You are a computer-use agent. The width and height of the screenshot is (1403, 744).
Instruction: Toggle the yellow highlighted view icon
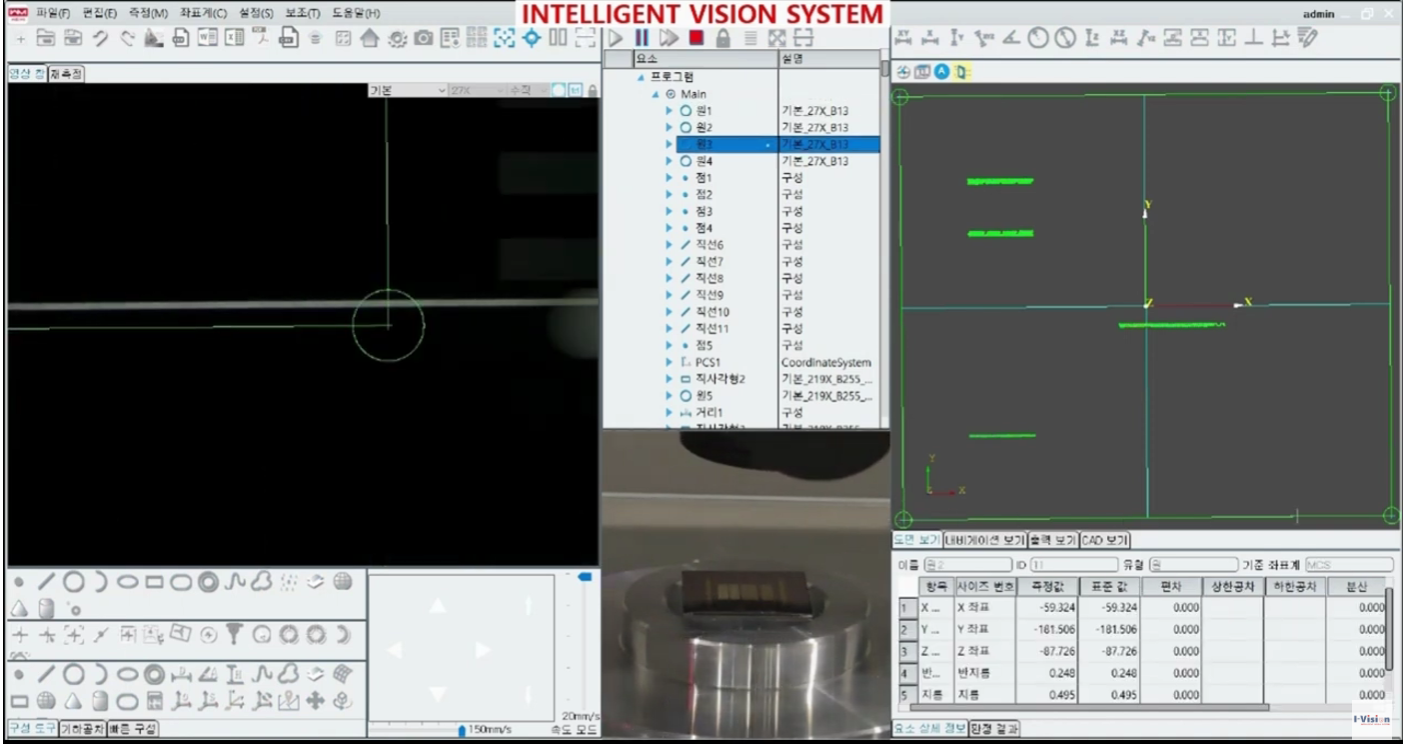click(x=960, y=72)
